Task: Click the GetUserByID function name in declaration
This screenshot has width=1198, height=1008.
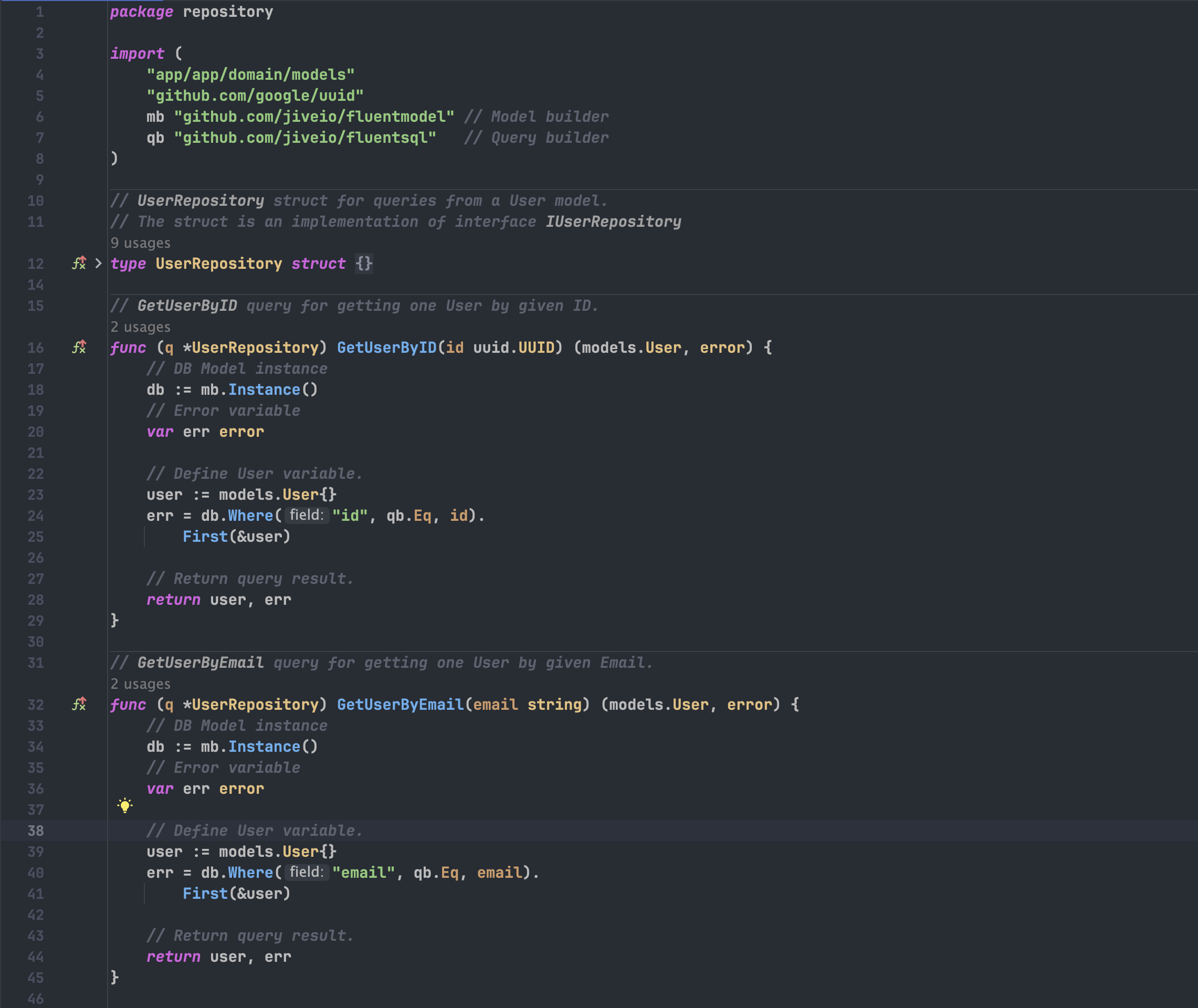Action: 387,348
